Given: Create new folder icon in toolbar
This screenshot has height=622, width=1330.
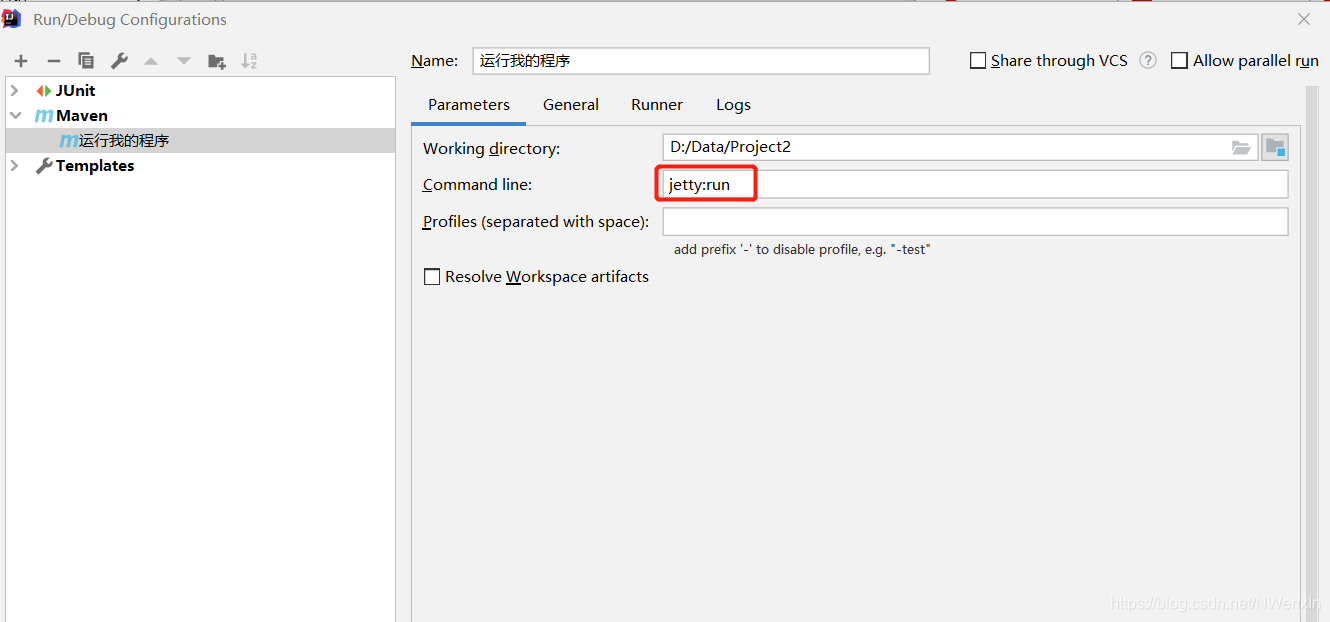Looking at the screenshot, I should [217, 61].
